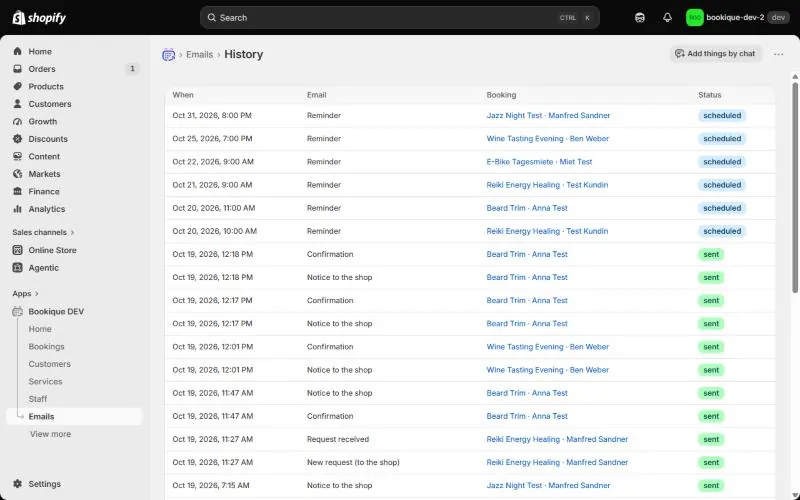Image resolution: width=800 pixels, height=500 pixels.
Task: Click the Home house icon in sidebar
Action: [17, 52]
